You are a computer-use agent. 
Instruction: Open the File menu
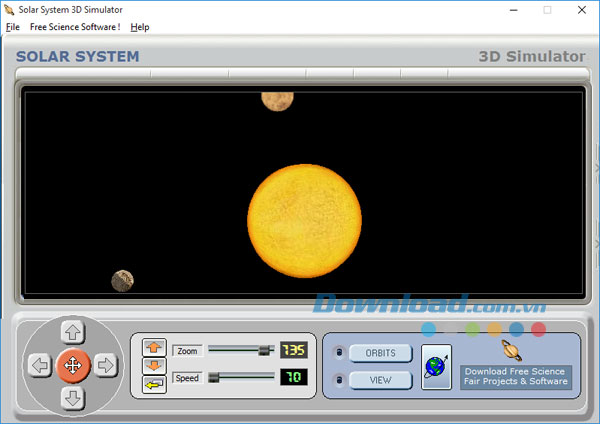click(13, 27)
